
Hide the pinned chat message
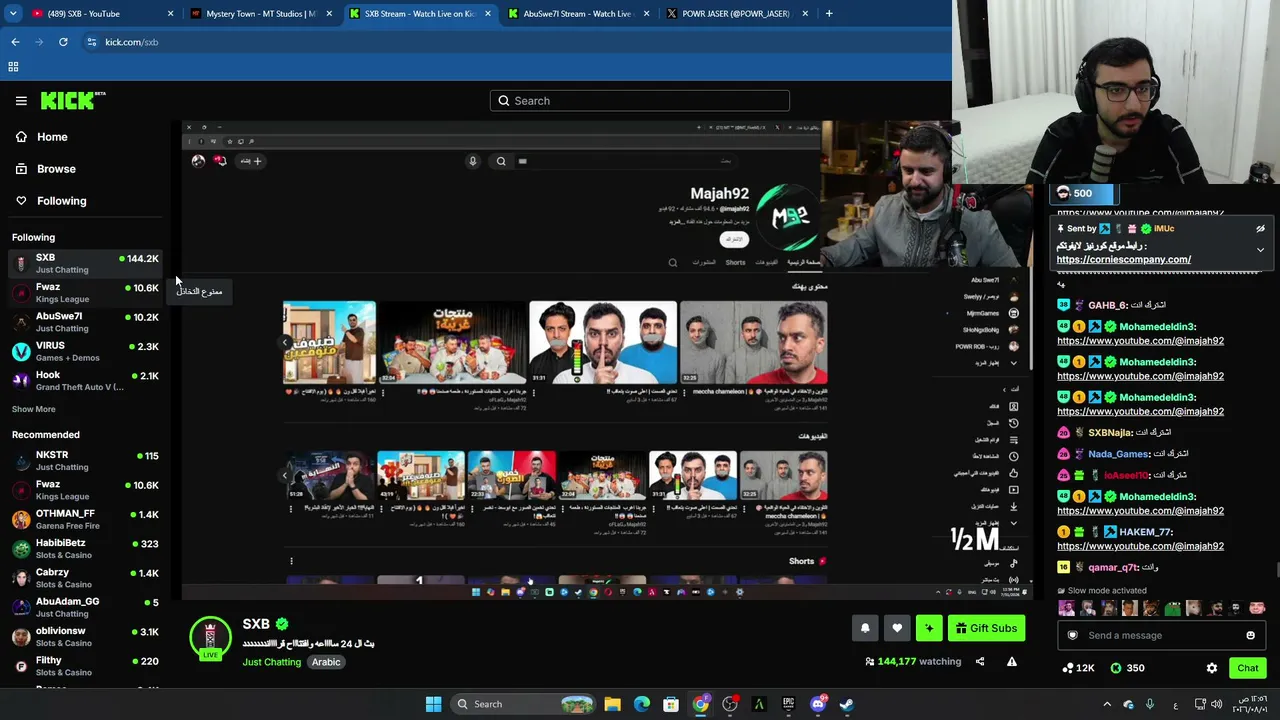click(x=1260, y=229)
